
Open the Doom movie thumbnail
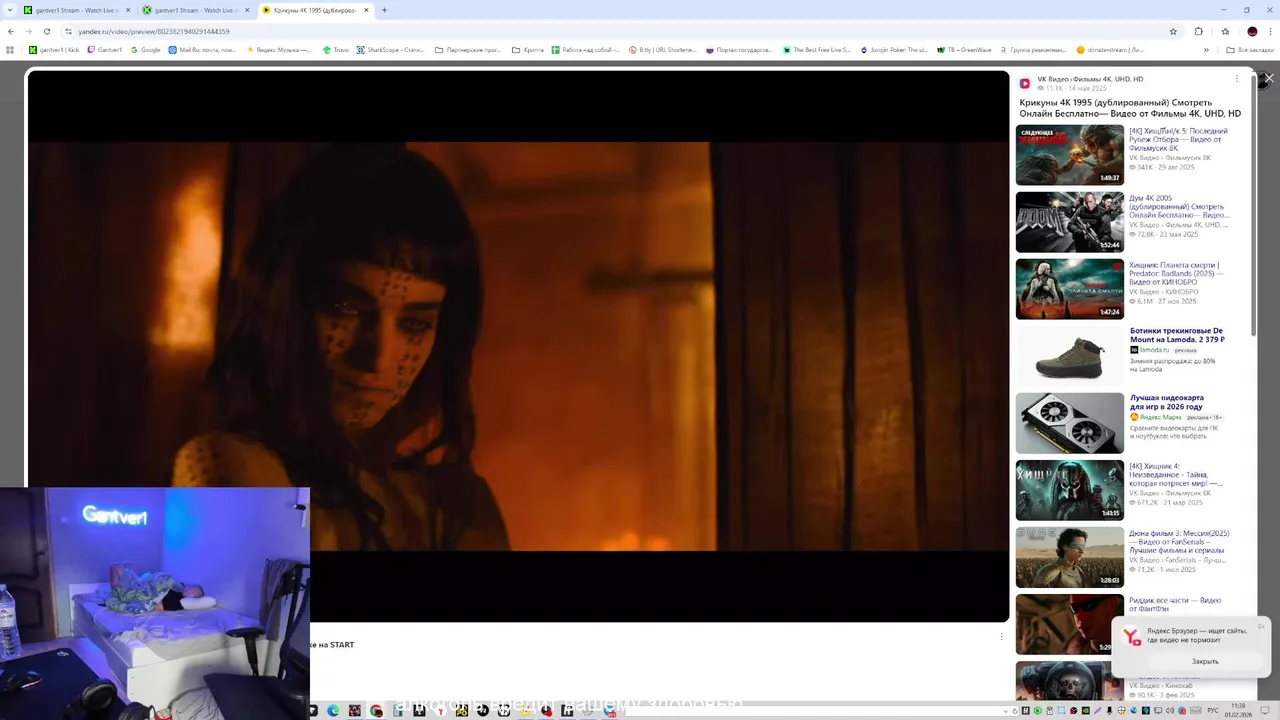coord(1069,222)
